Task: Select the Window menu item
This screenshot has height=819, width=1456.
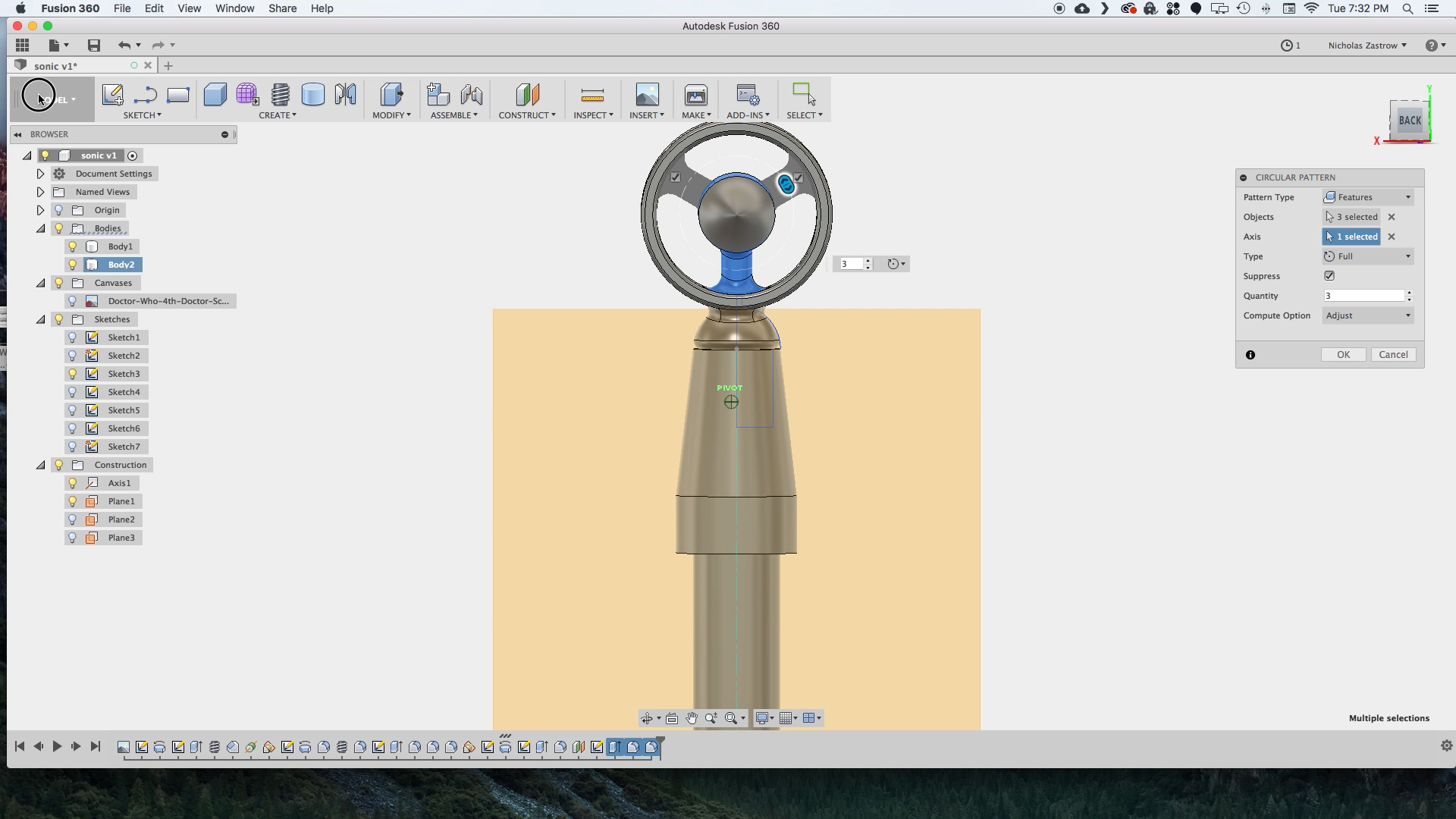Action: click(x=235, y=8)
